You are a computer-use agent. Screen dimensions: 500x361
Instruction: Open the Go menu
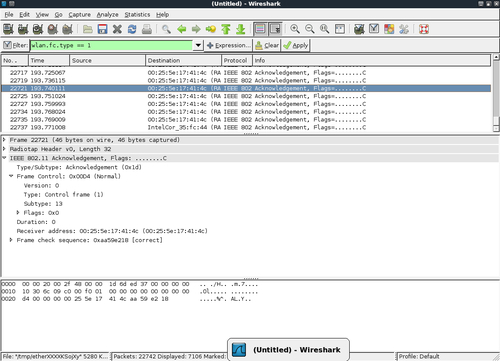pyautogui.click(x=59, y=15)
